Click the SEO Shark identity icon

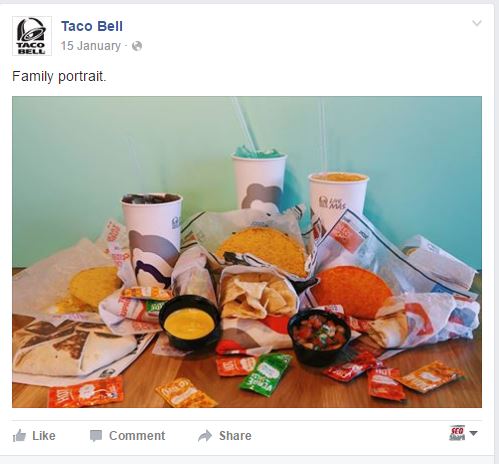pos(457,433)
